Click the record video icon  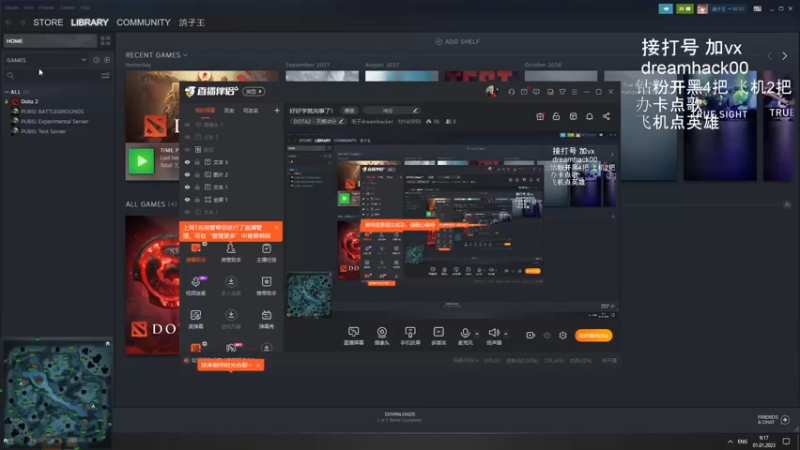tap(531, 335)
